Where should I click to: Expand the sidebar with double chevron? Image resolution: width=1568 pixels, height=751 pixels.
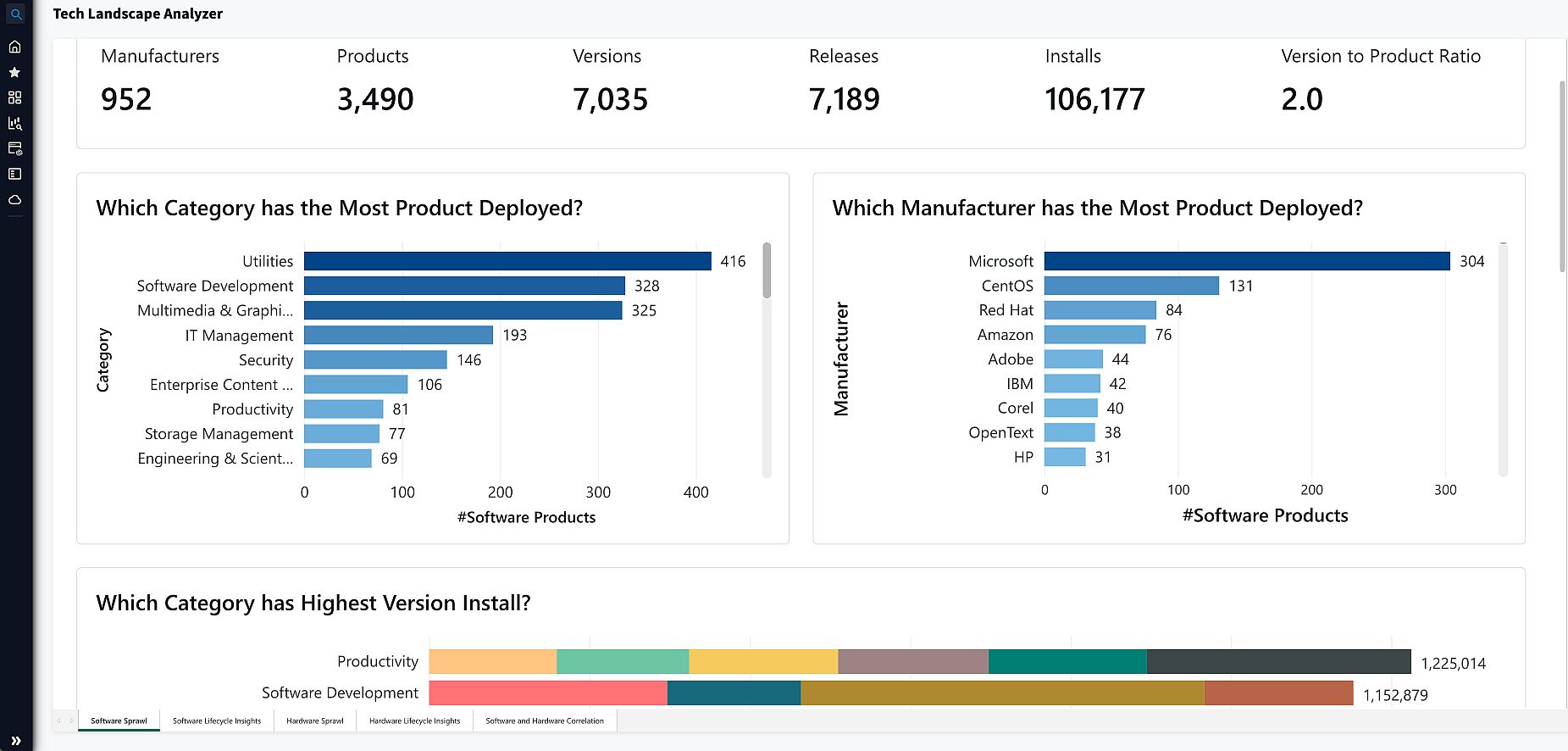coord(15,740)
